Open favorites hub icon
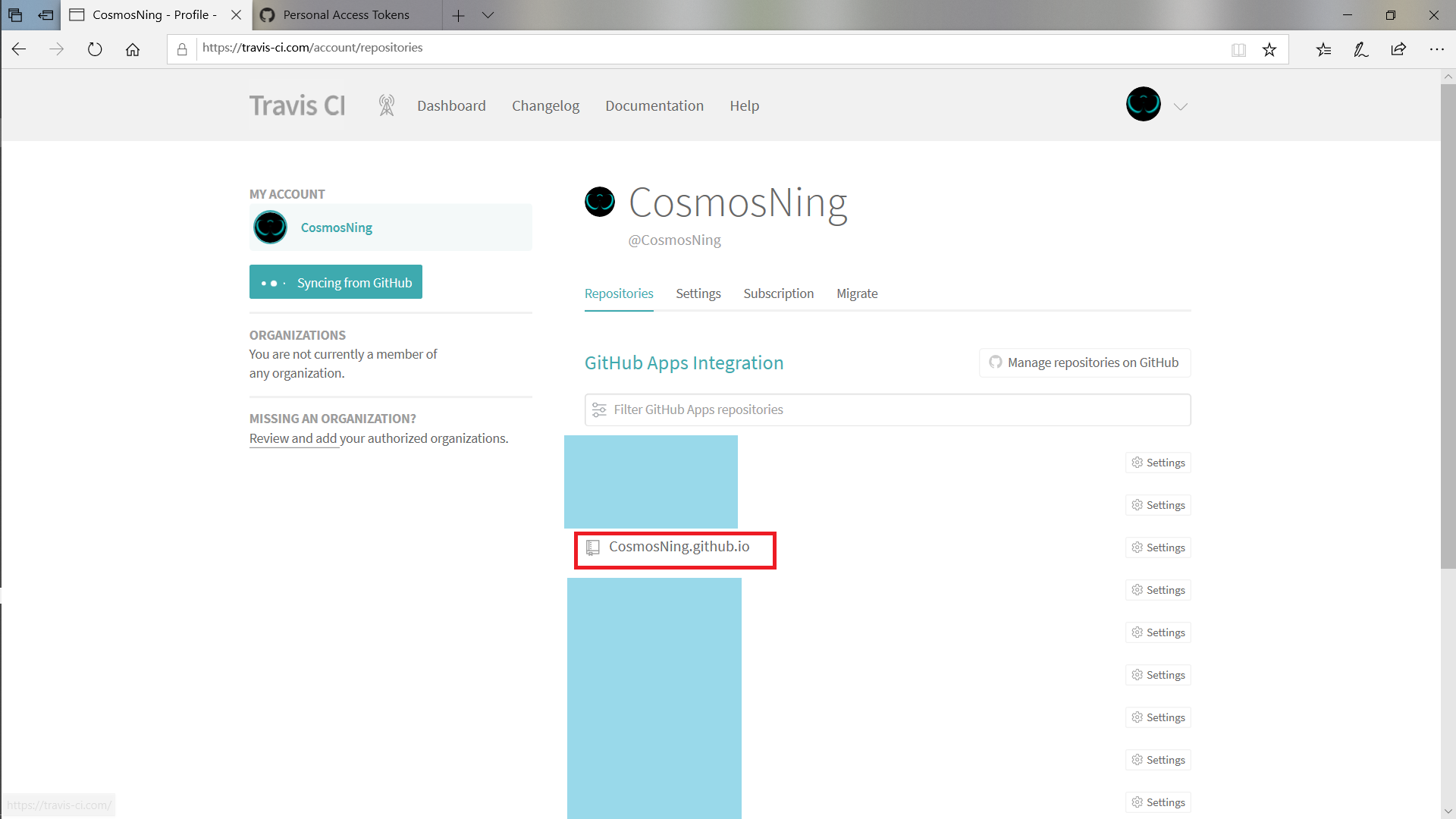1456x819 pixels. coord(1323,49)
